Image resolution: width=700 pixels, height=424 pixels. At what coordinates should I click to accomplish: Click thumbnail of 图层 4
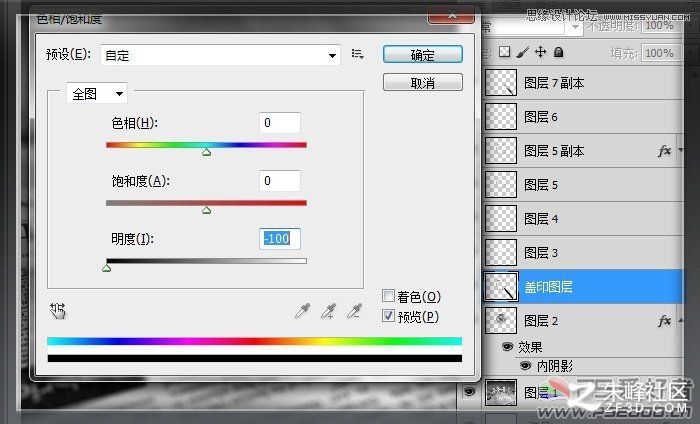pyautogui.click(x=501, y=218)
